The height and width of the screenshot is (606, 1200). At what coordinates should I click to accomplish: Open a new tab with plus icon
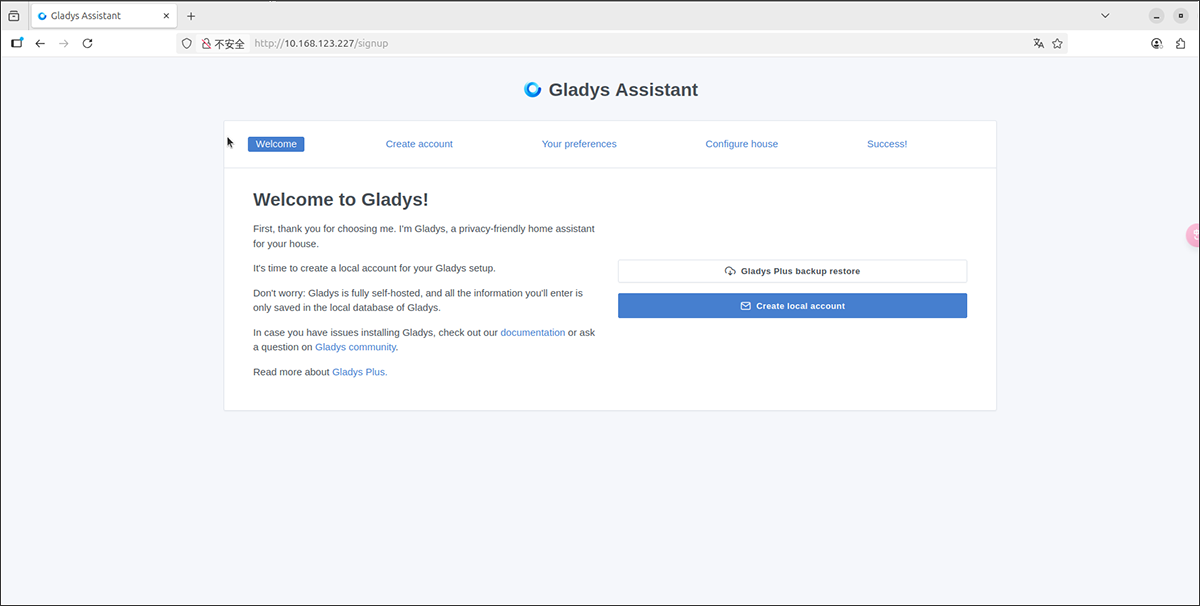tap(191, 16)
